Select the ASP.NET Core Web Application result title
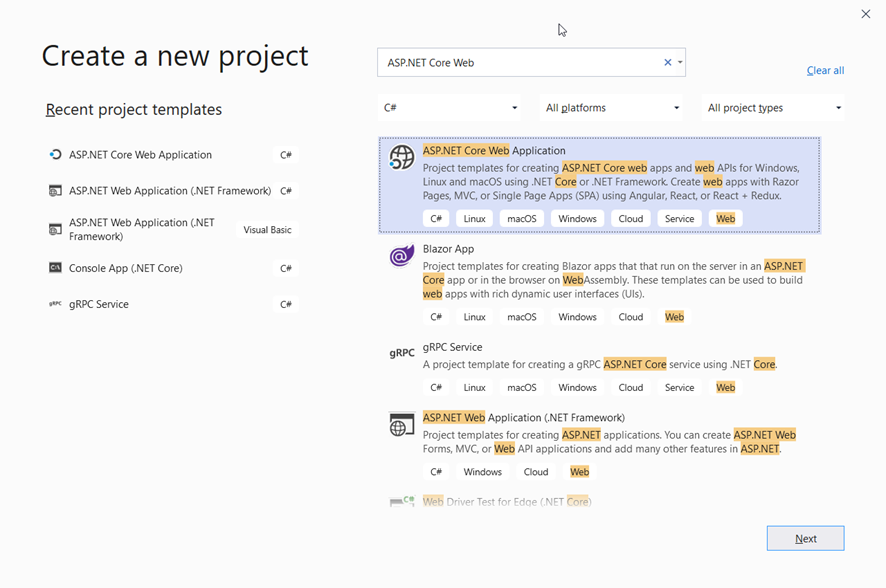886x588 pixels. point(494,150)
